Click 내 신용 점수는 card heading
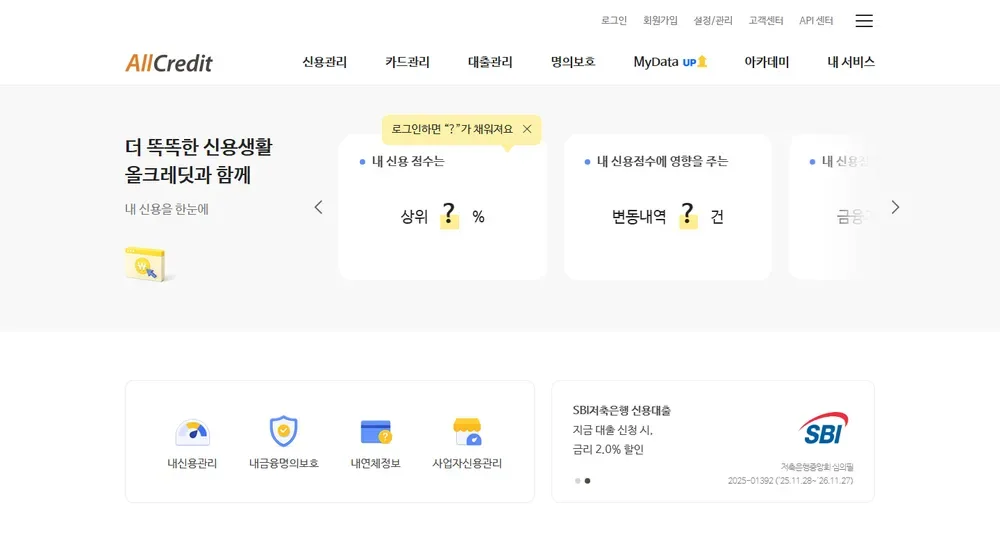This screenshot has width=1000, height=542. click(408, 161)
